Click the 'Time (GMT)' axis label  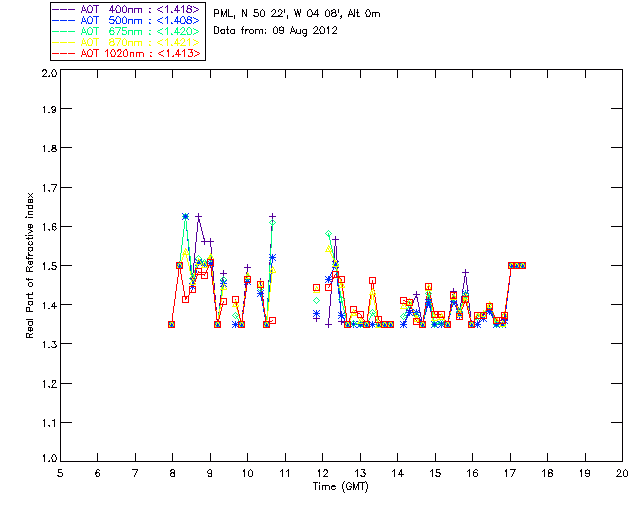click(x=340, y=486)
